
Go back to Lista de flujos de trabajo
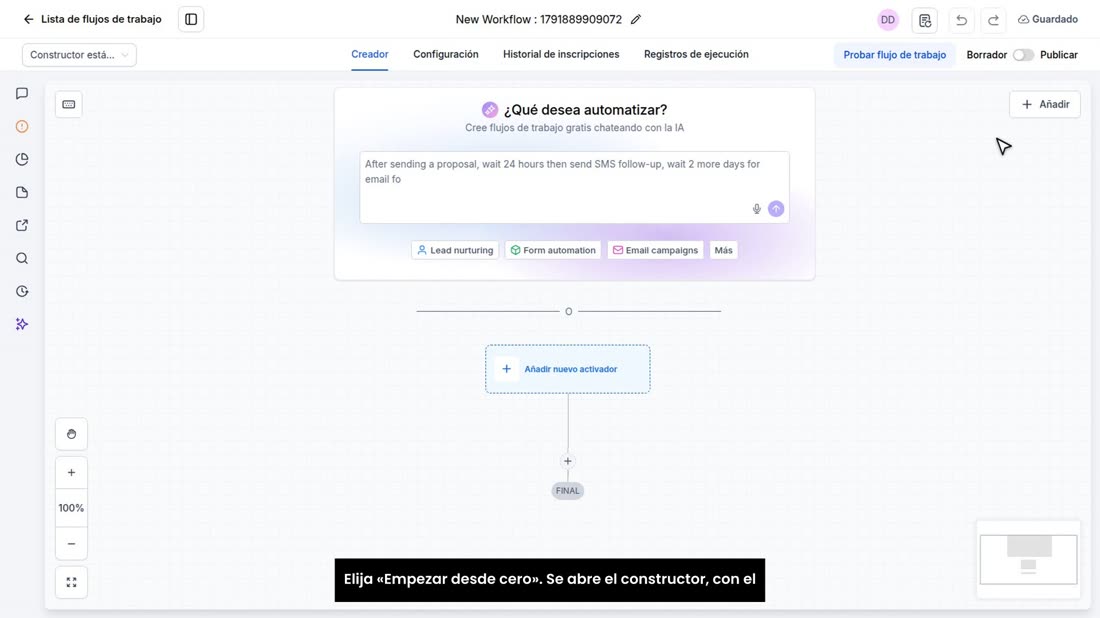(x=92, y=19)
